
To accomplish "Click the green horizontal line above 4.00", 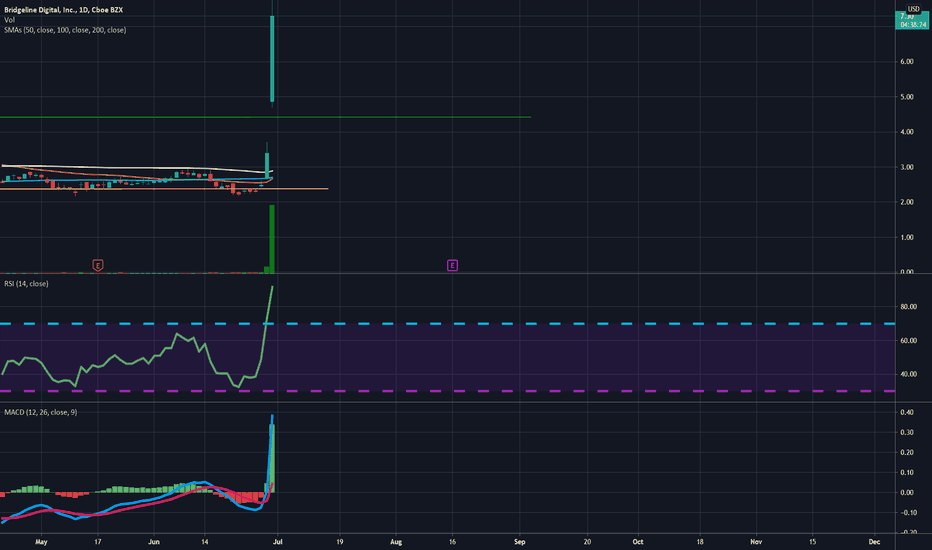I will [265, 117].
